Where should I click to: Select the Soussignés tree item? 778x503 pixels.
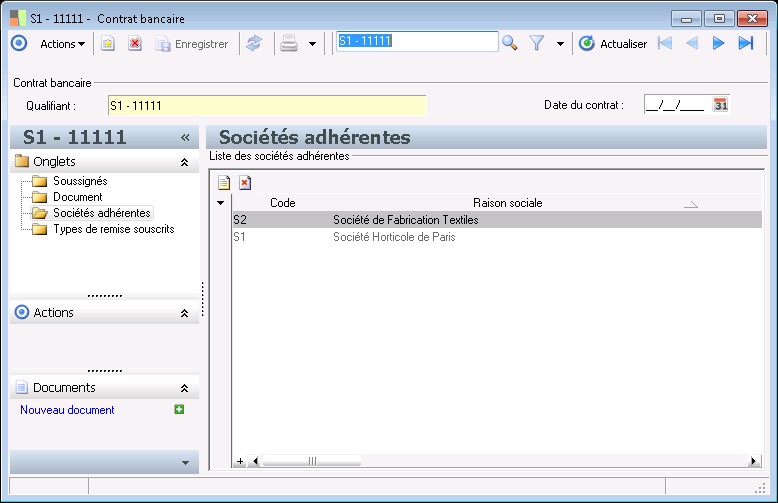(80, 181)
